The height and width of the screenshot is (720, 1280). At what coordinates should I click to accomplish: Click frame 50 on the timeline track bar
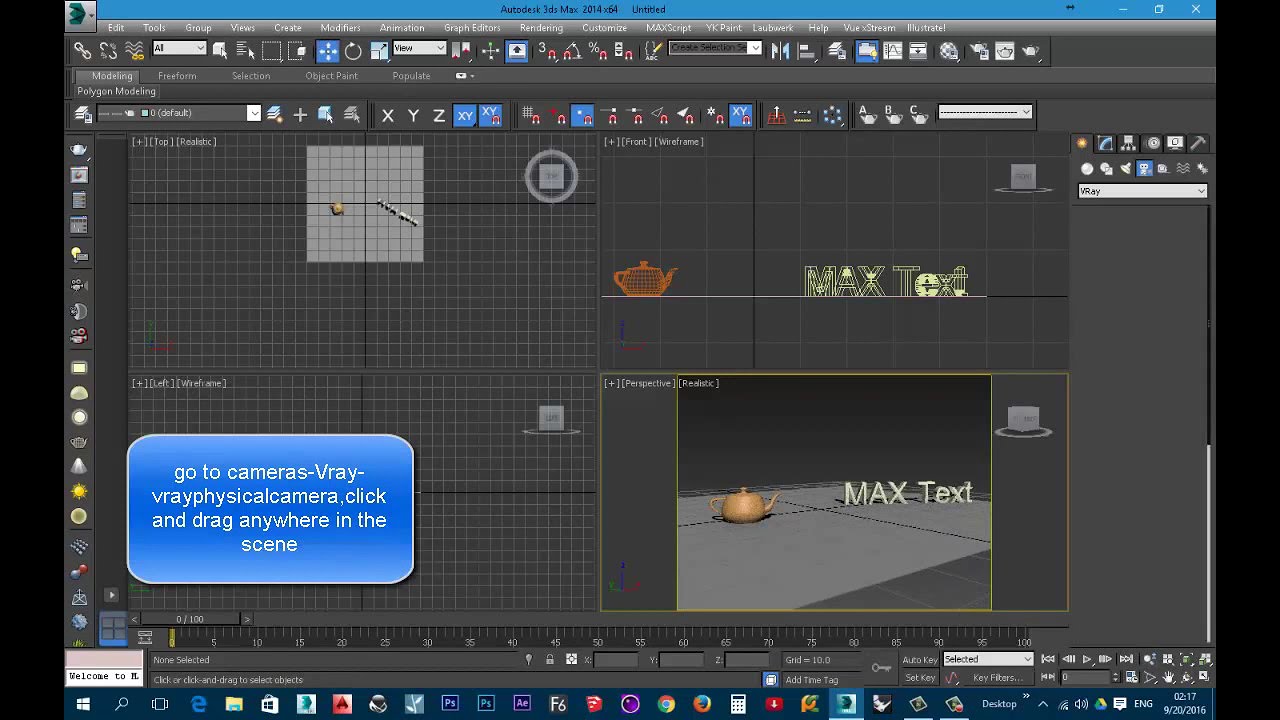click(598, 638)
